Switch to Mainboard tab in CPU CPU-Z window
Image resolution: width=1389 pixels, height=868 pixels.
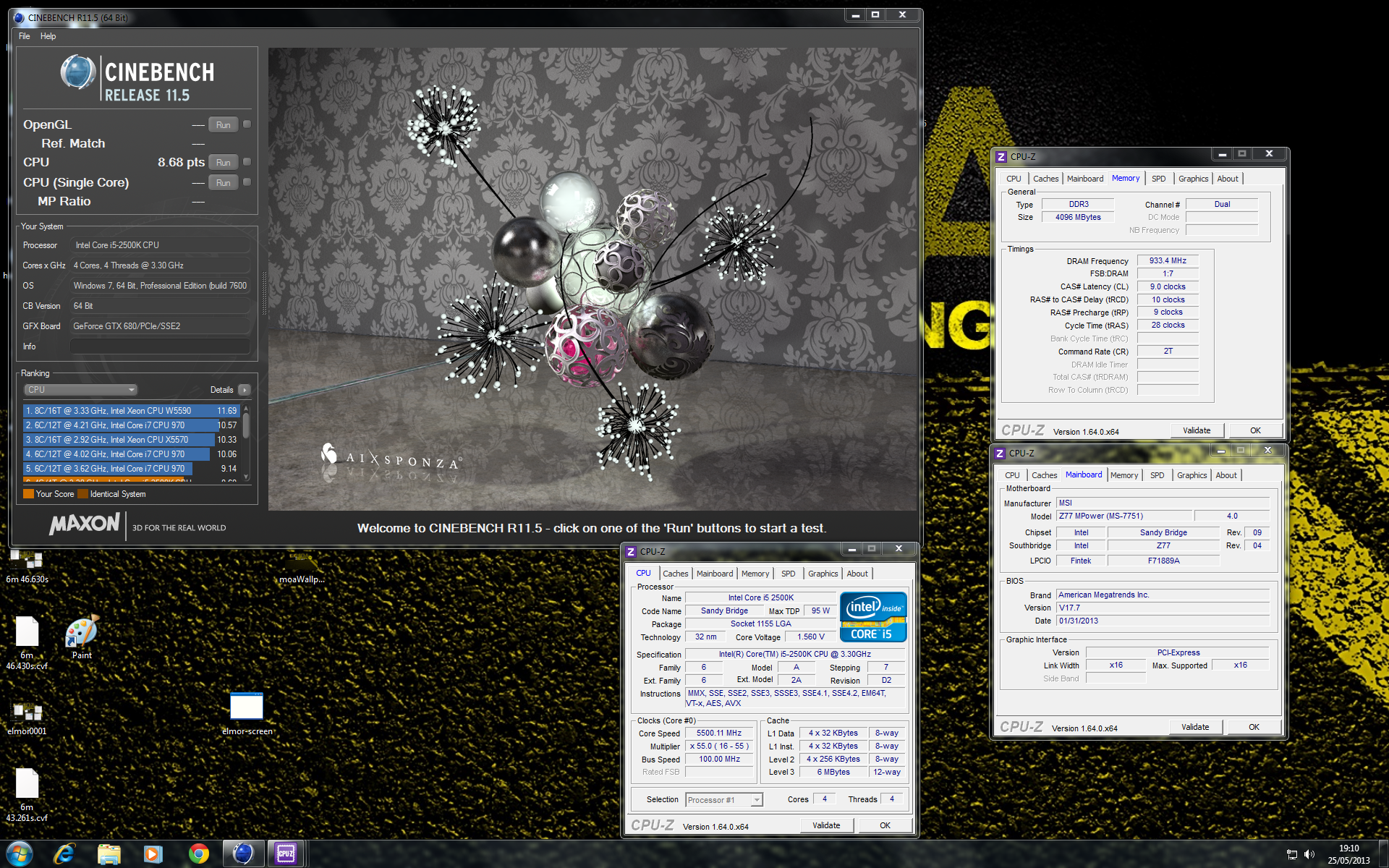(x=715, y=574)
